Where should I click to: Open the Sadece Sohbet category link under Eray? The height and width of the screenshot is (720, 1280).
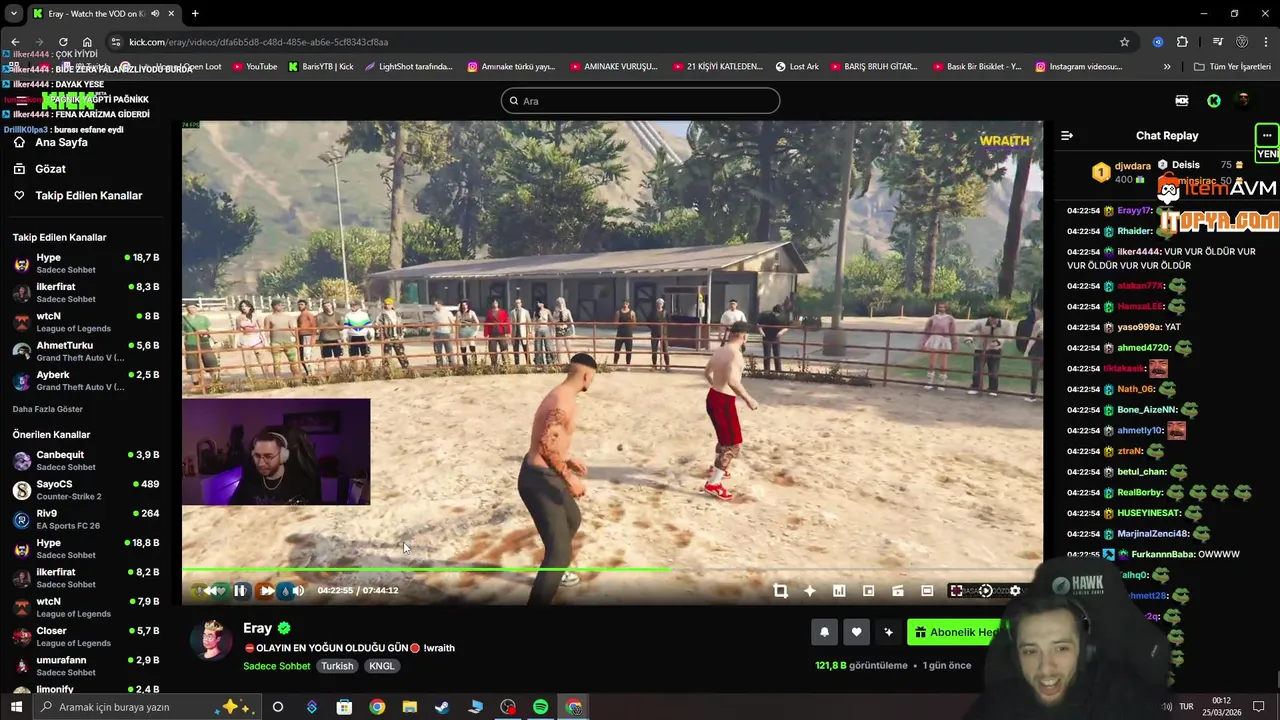(277, 666)
